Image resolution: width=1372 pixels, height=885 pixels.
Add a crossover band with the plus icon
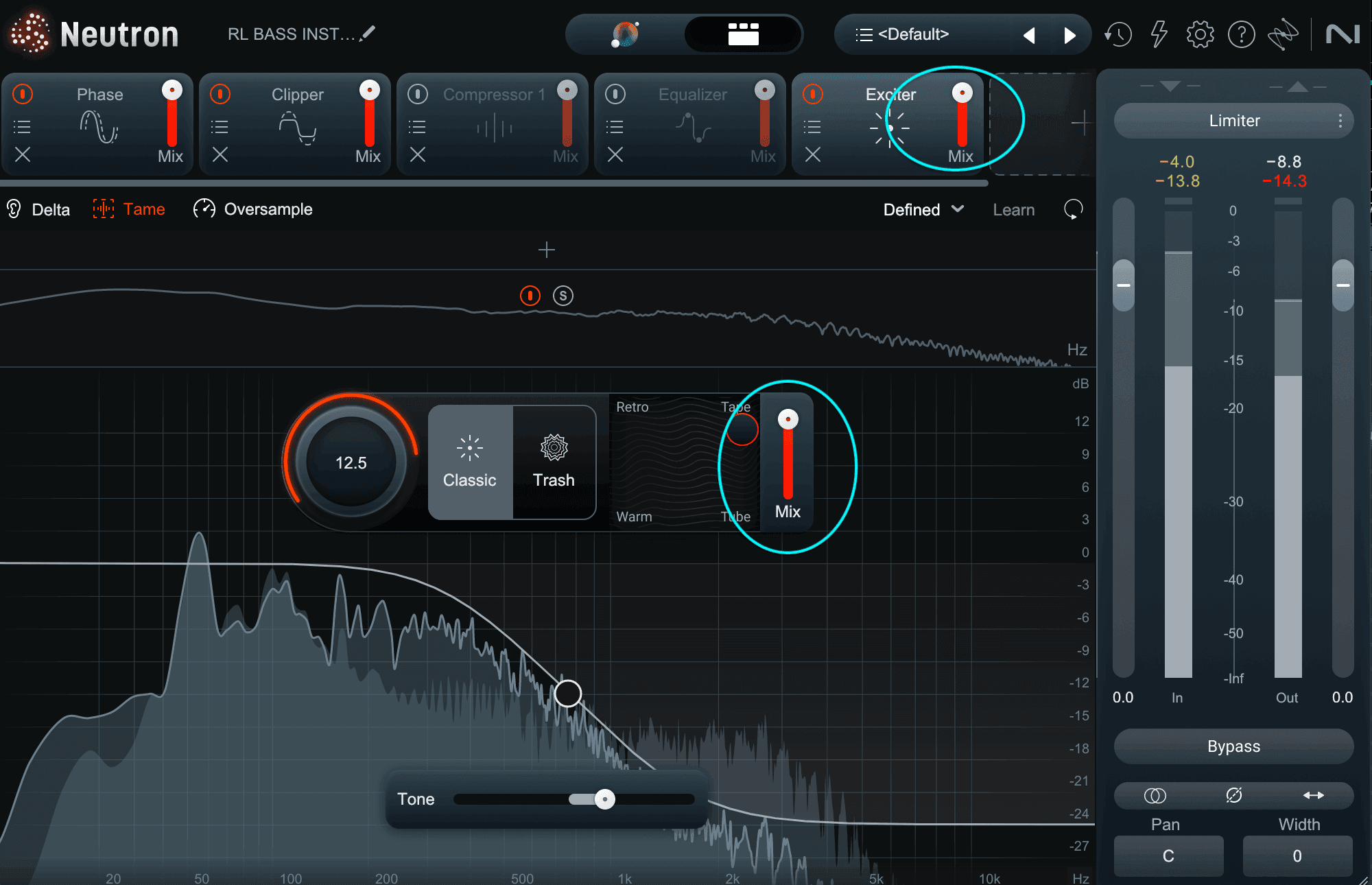coord(547,250)
